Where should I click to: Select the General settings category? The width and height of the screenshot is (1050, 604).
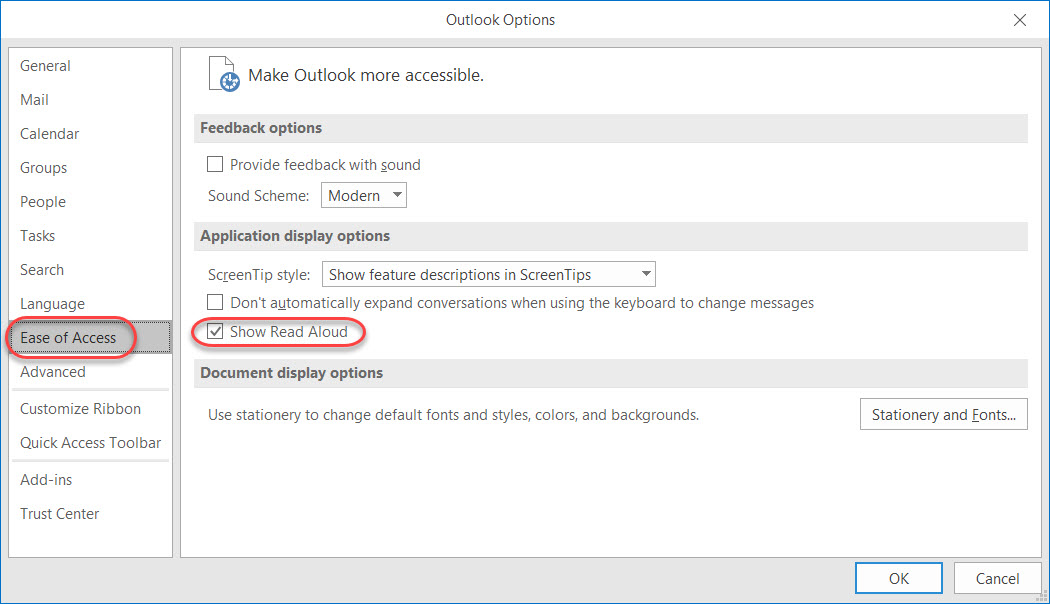coord(45,65)
